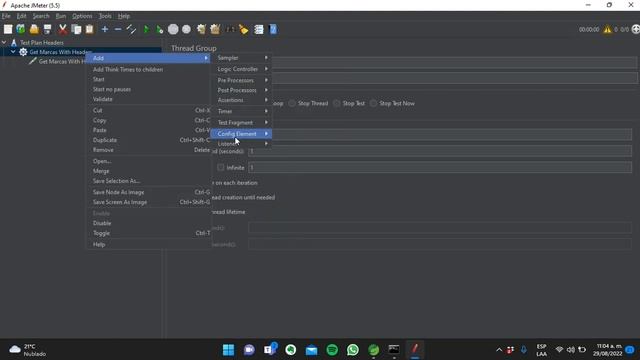The height and width of the screenshot is (360, 640).
Task: Click the yellow warning log icon
Action: [607, 29]
